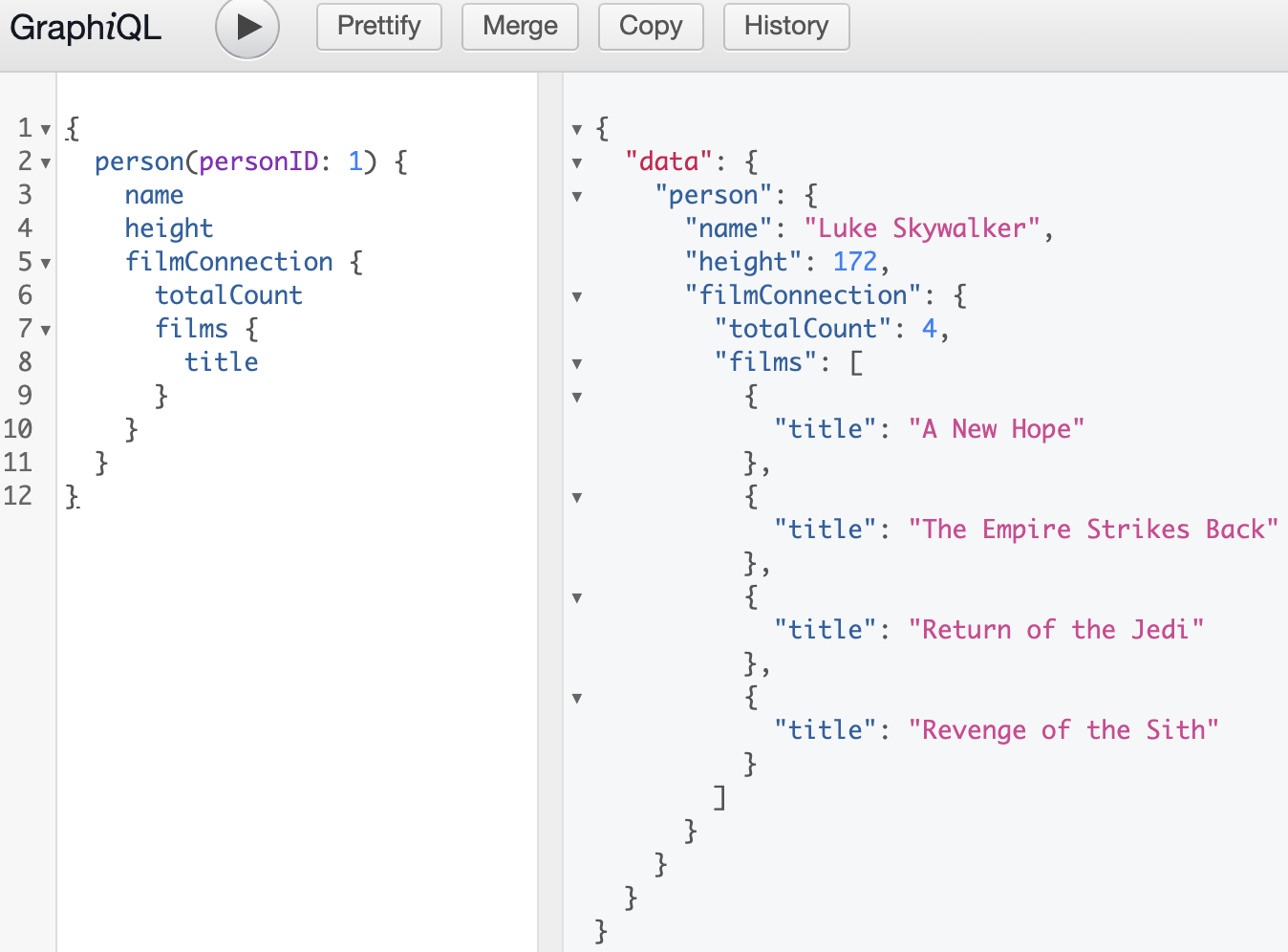Click the name field on line 3
The height and width of the screenshot is (952, 1288).
point(154,195)
